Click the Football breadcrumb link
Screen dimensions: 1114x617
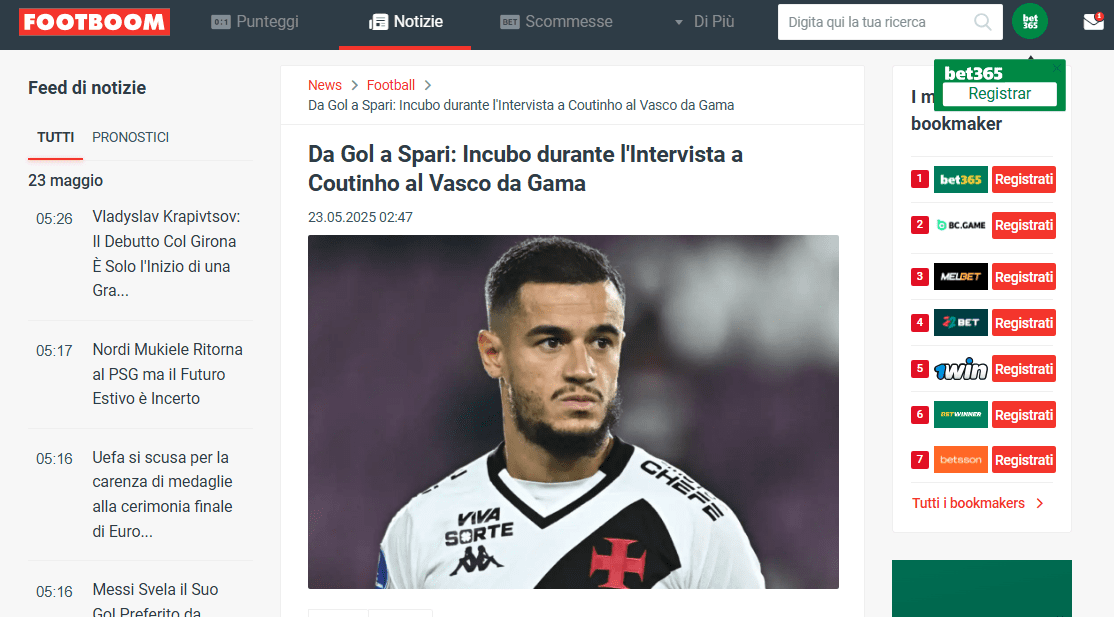tap(391, 85)
